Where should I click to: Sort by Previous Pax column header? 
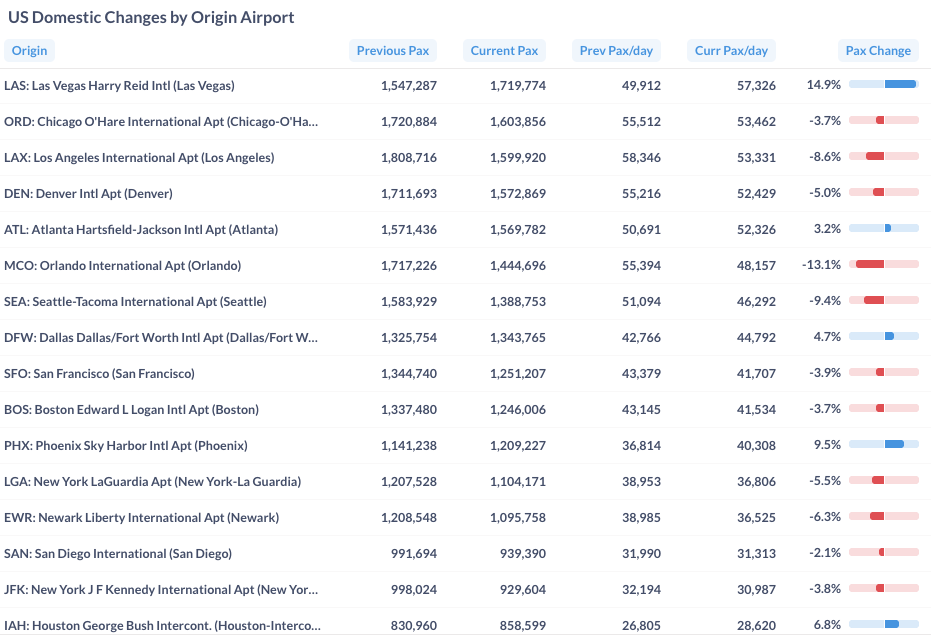[x=393, y=51]
